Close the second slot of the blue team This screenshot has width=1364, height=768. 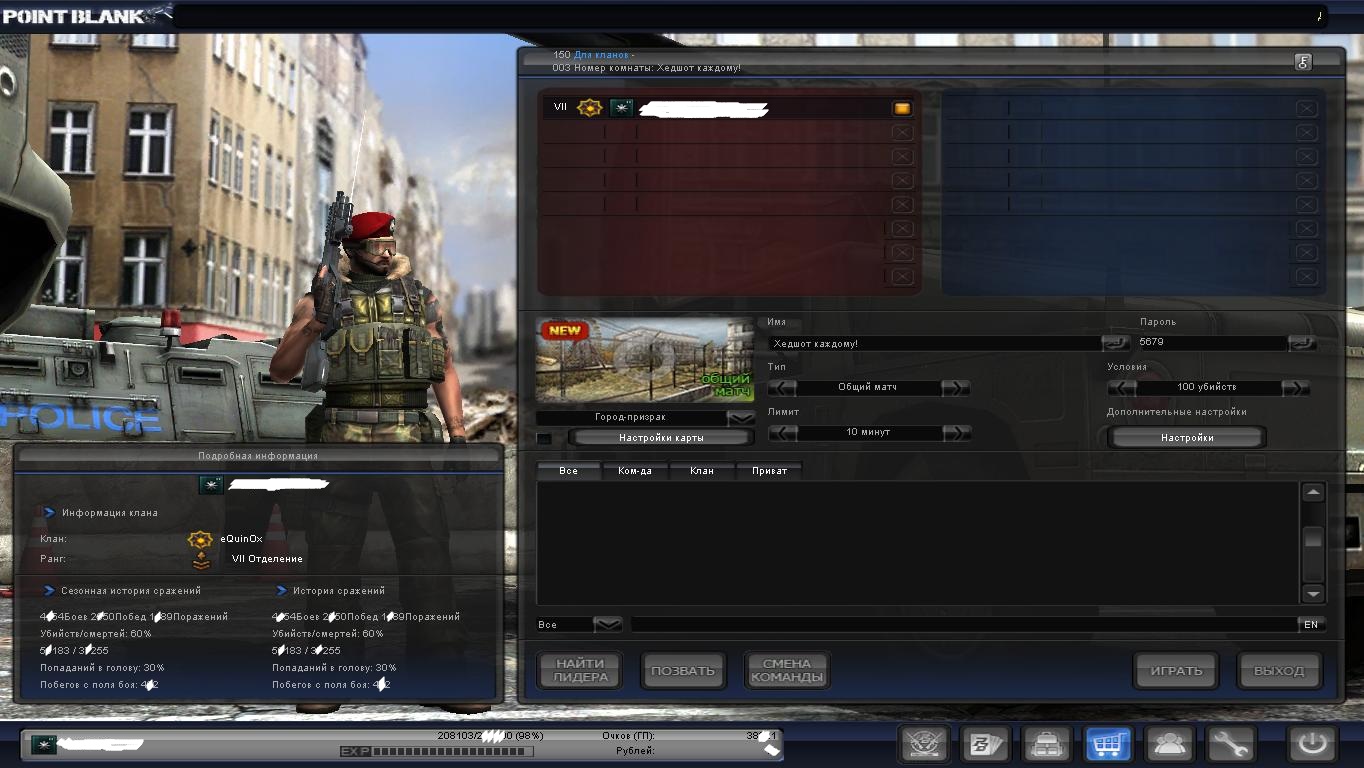(x=1306, y=132)
